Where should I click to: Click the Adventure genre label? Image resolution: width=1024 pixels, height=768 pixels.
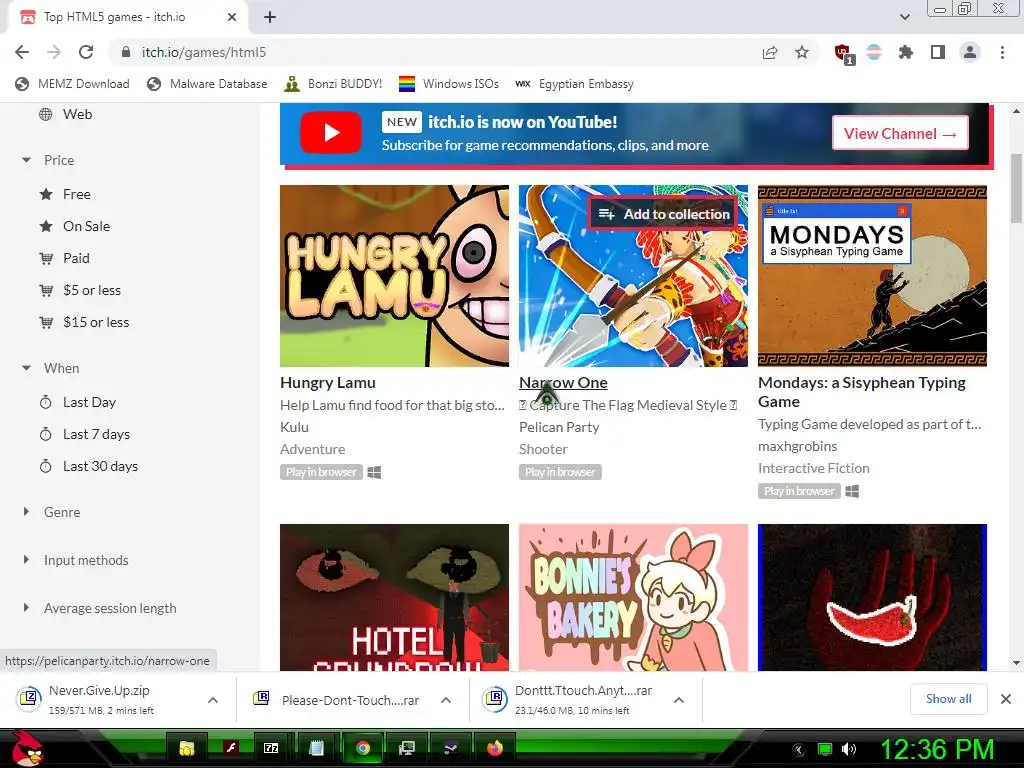pyautogui.click(x=312, y=449)
